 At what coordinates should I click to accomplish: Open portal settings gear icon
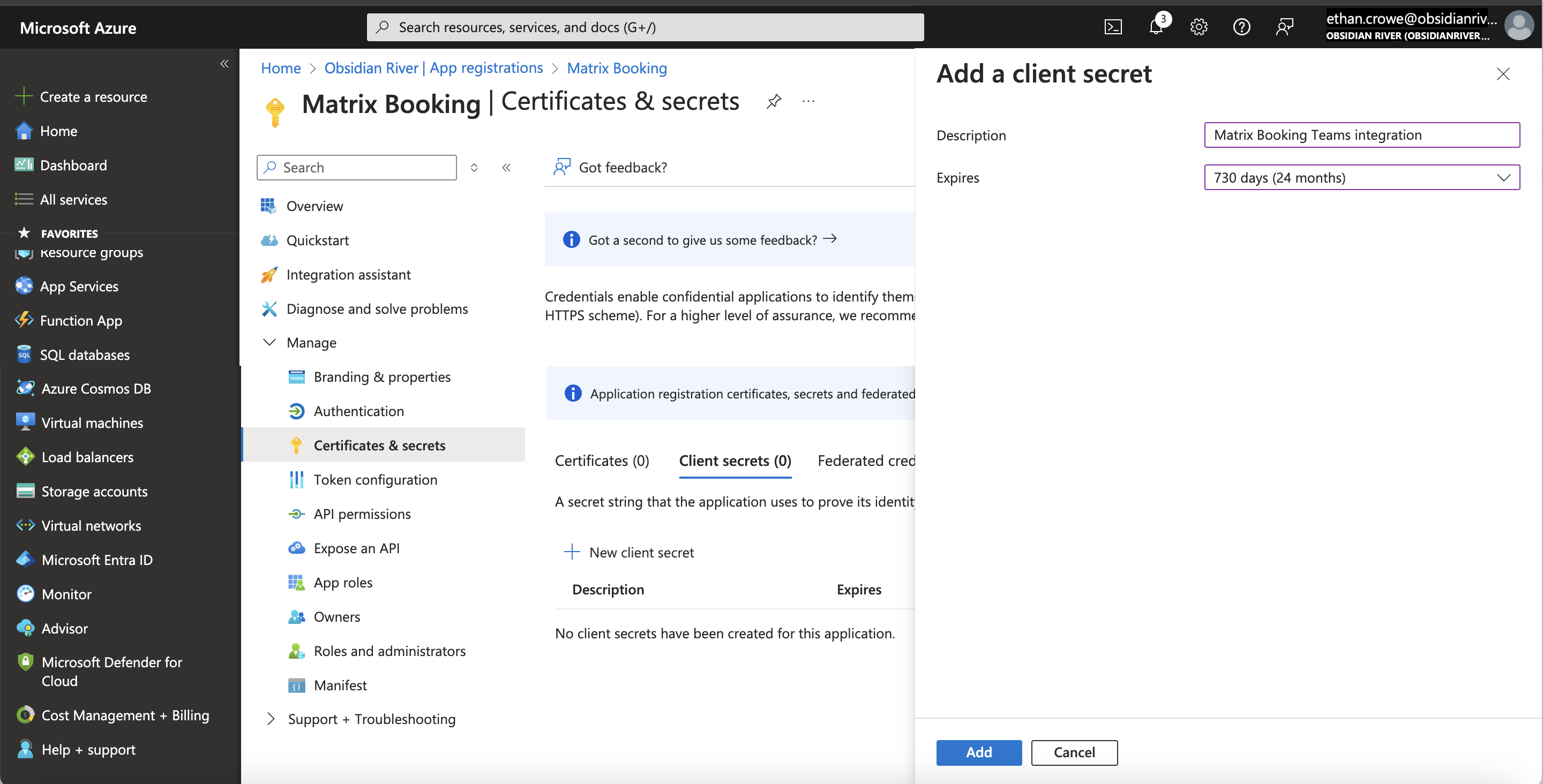coord(1199,27)
